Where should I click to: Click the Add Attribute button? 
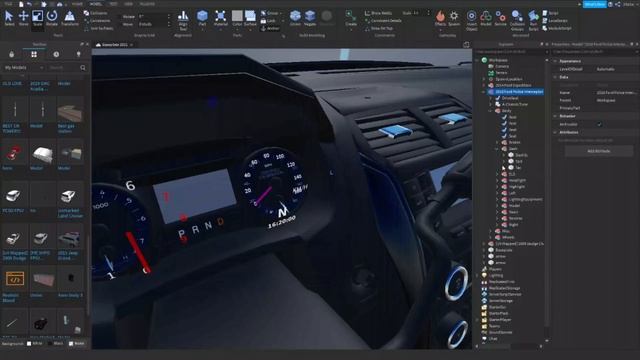599,151
